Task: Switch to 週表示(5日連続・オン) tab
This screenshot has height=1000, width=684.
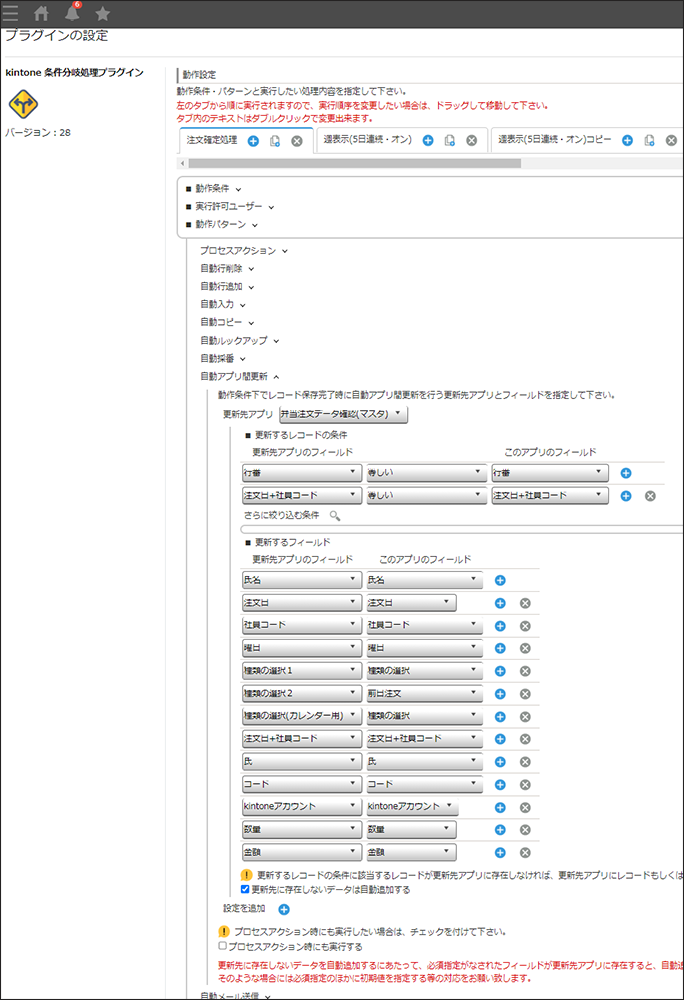Action: 368,140
